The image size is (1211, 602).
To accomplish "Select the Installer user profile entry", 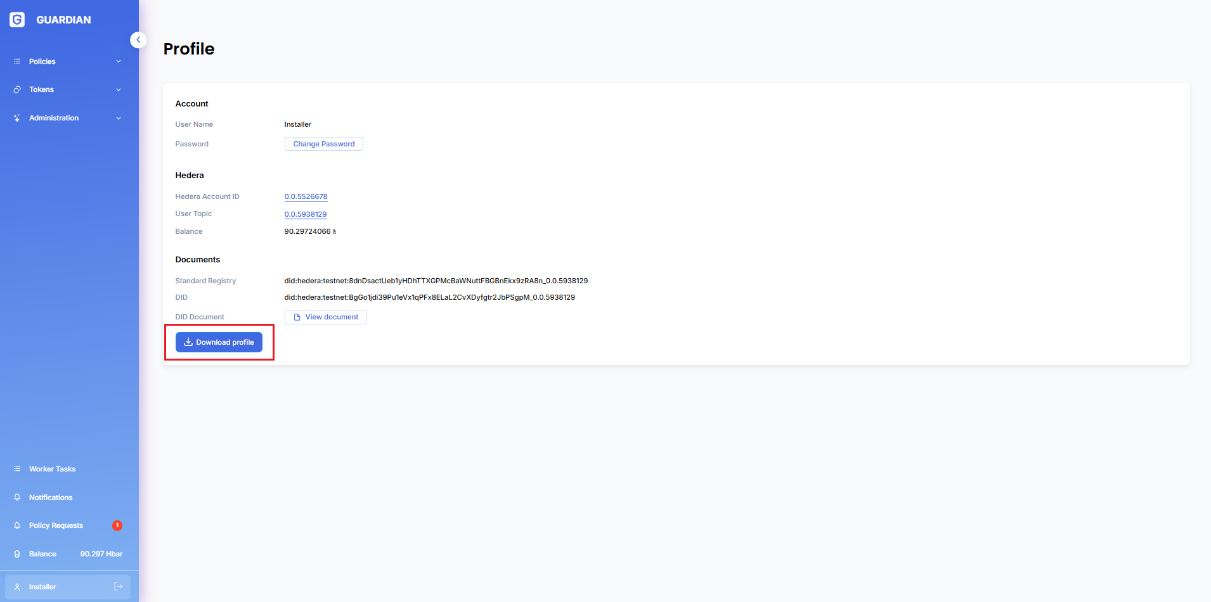I will (43, 586).
